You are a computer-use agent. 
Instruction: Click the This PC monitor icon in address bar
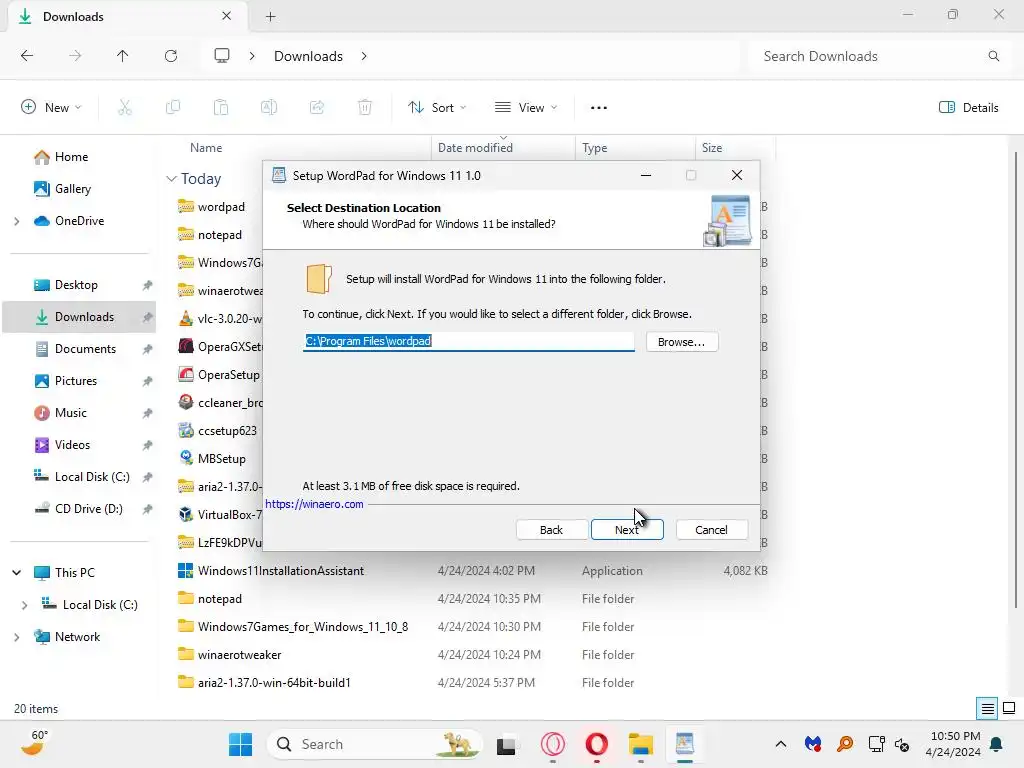pos(222,56)
